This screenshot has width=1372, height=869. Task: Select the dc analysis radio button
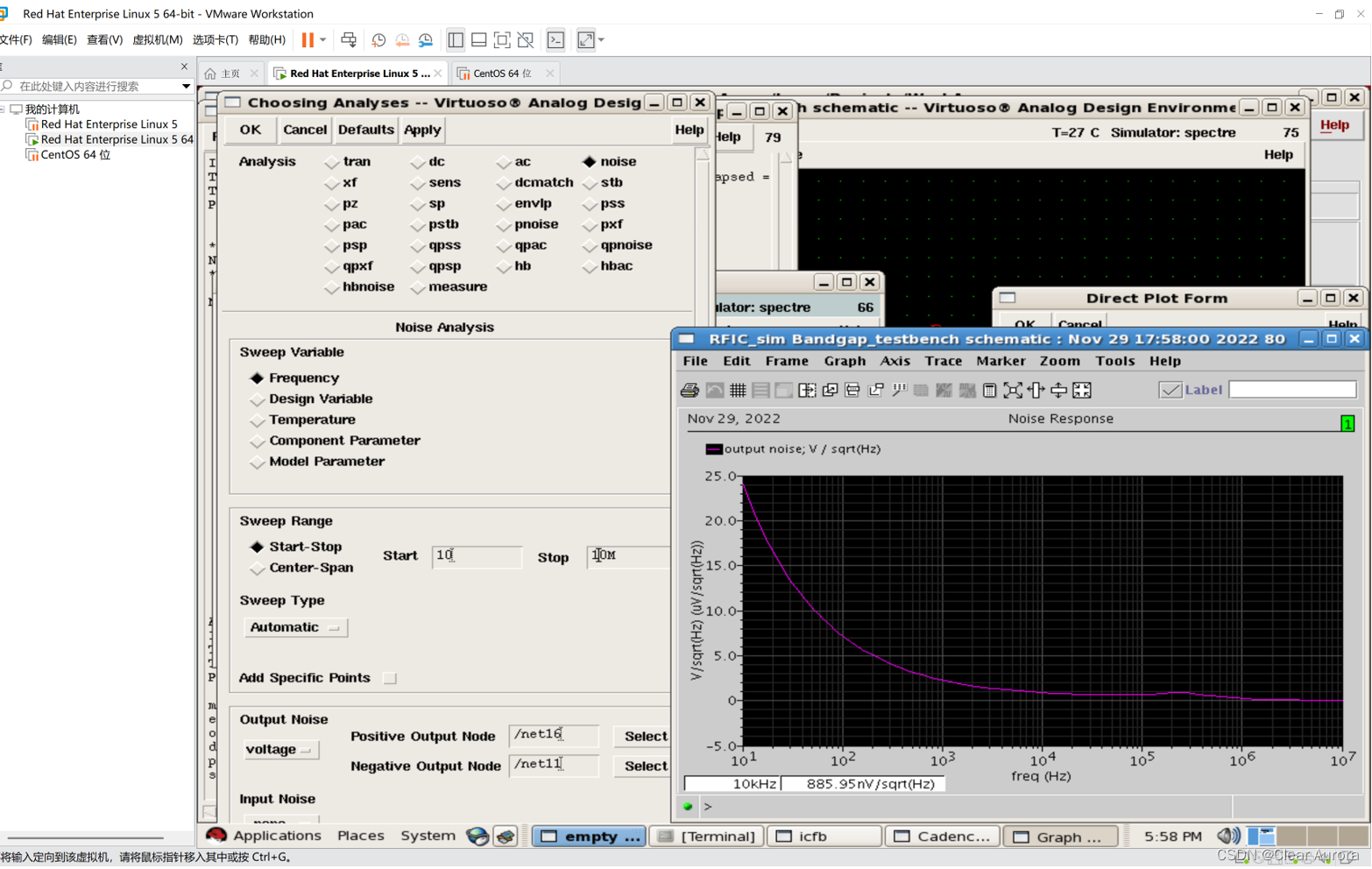click(x=417, y=162)
